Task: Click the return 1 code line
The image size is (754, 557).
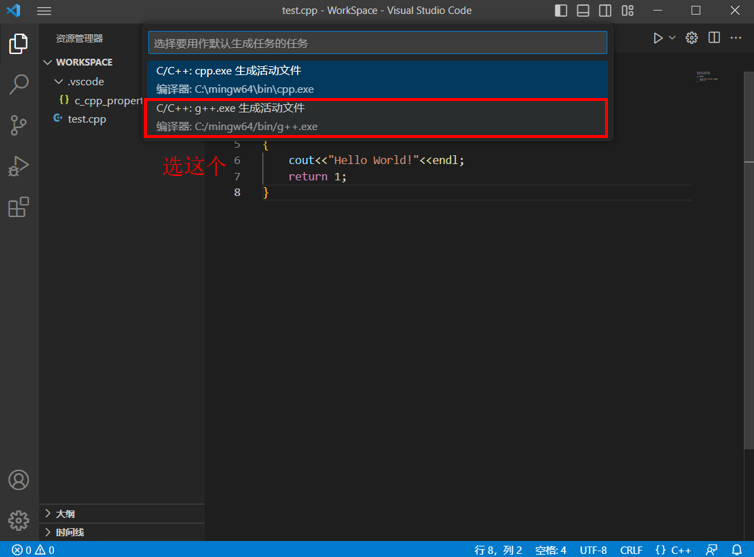Action: [x=317, y=177]
